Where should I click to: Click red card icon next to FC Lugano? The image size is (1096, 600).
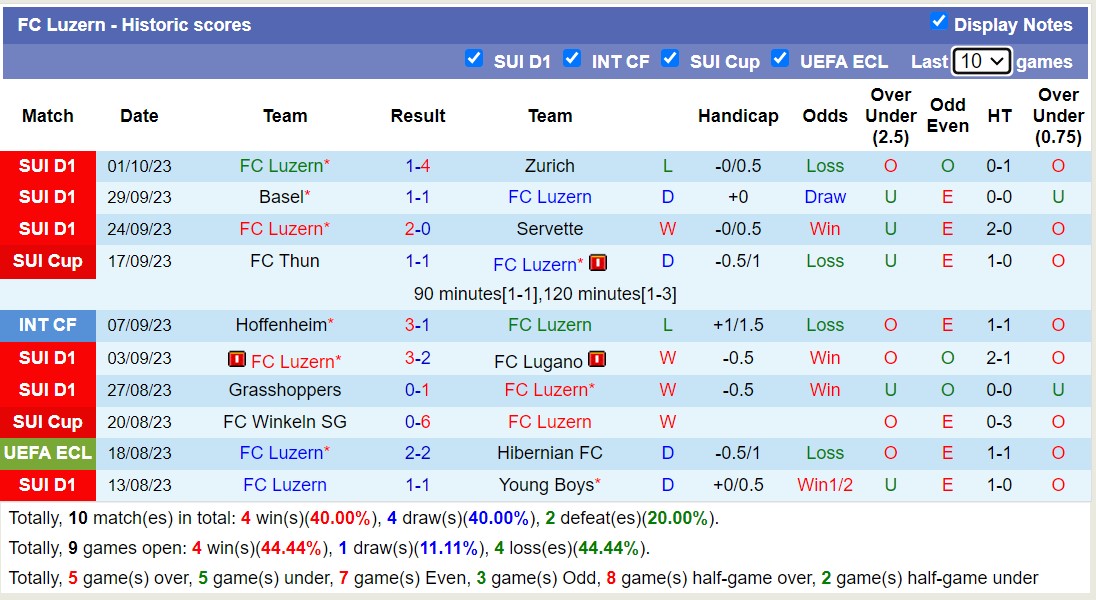[x=597, y=359]
